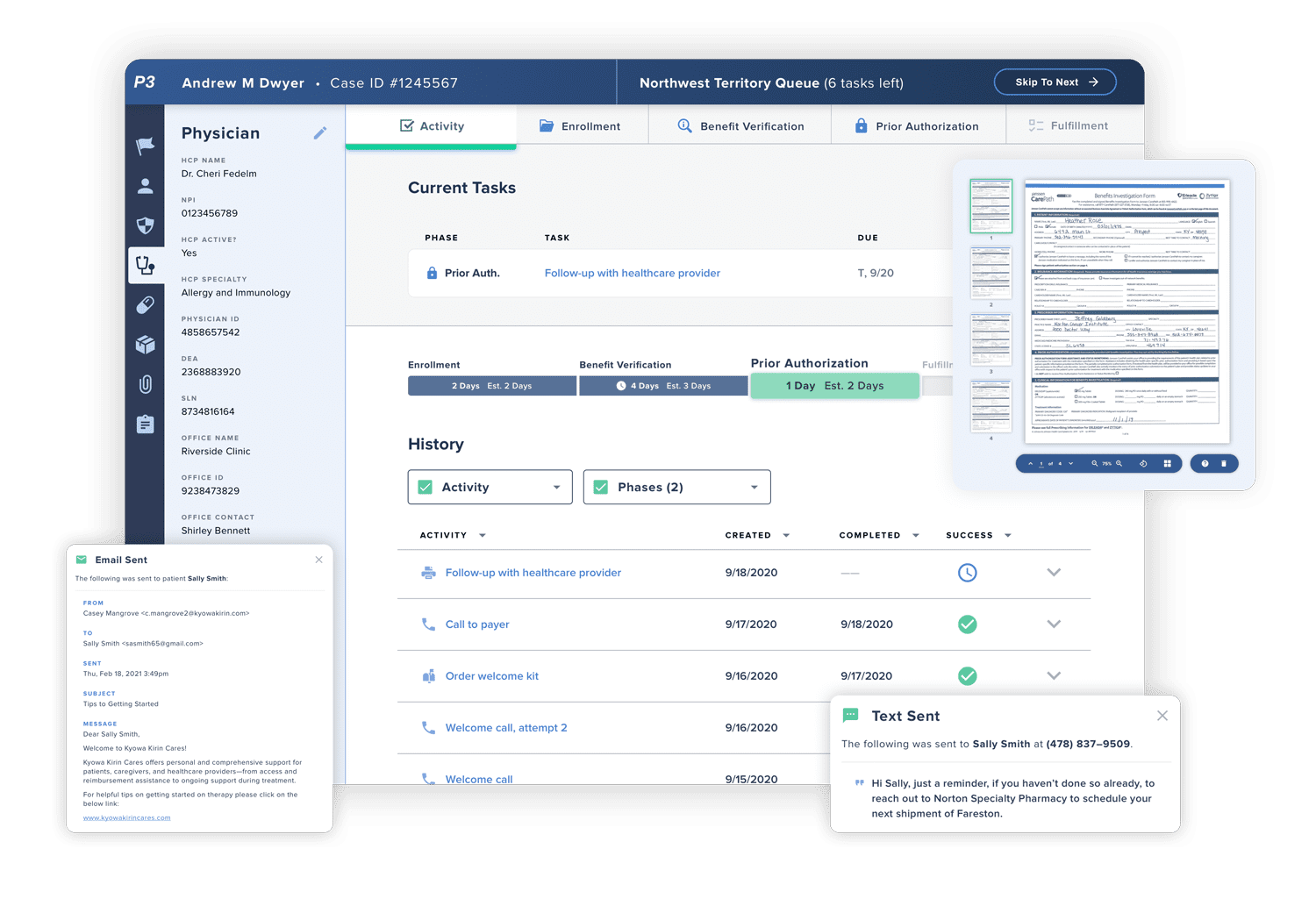This screenshot has width=1316, height=899.
Task: Expand the Follow-up with healthcare provider history row
Action: coord(1054,573)
